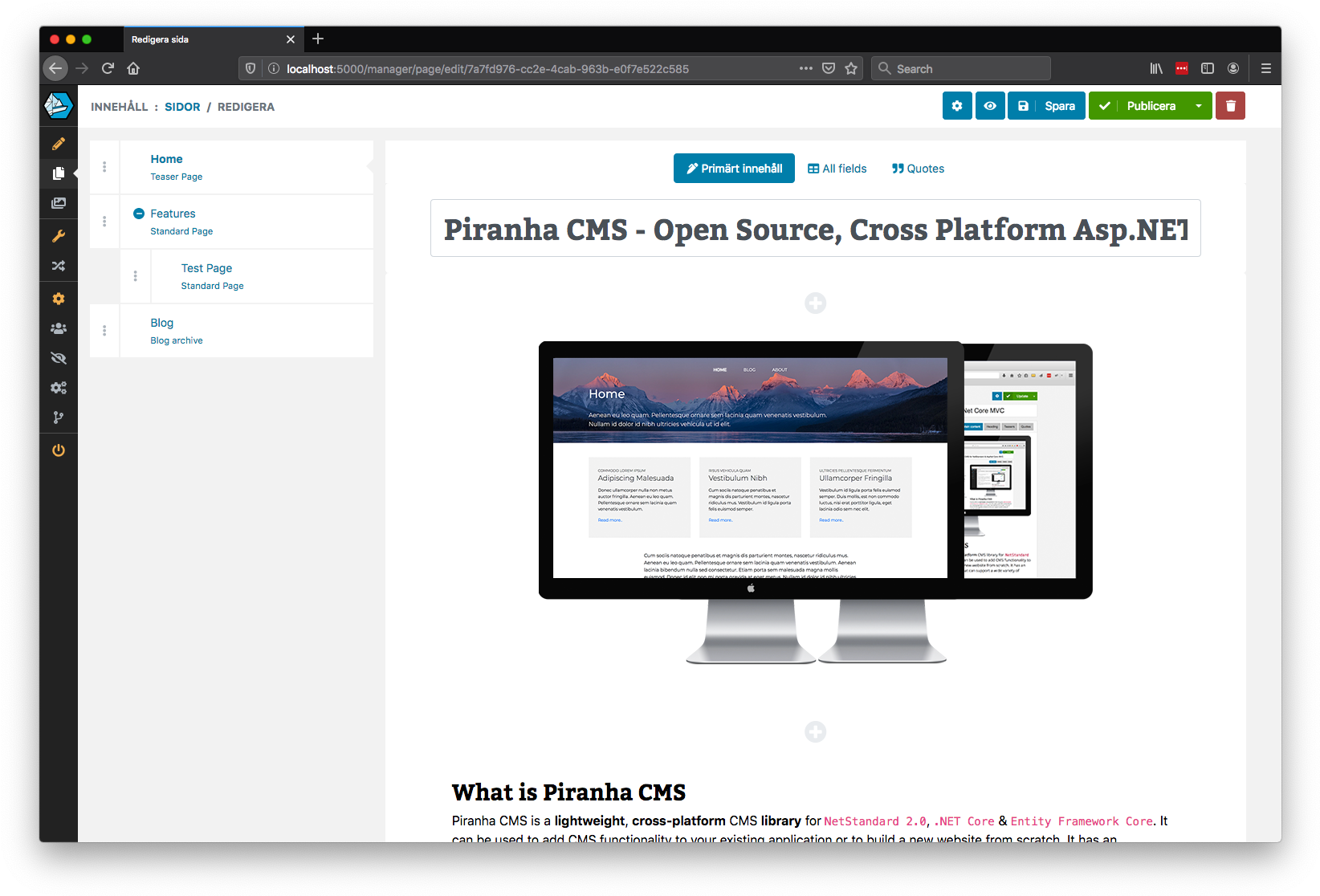This screenshot has width=1320, height=896.
Task: Click the red extension icon in toolbar
Action: (x=1182, y=68)
